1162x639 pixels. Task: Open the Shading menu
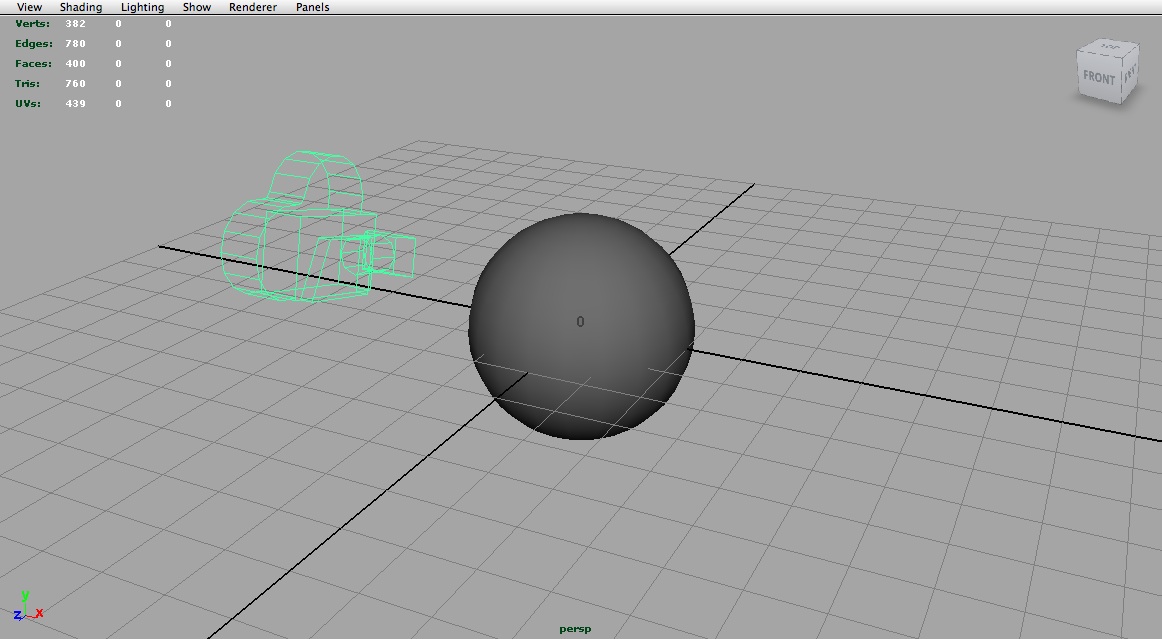pos(80,7)
